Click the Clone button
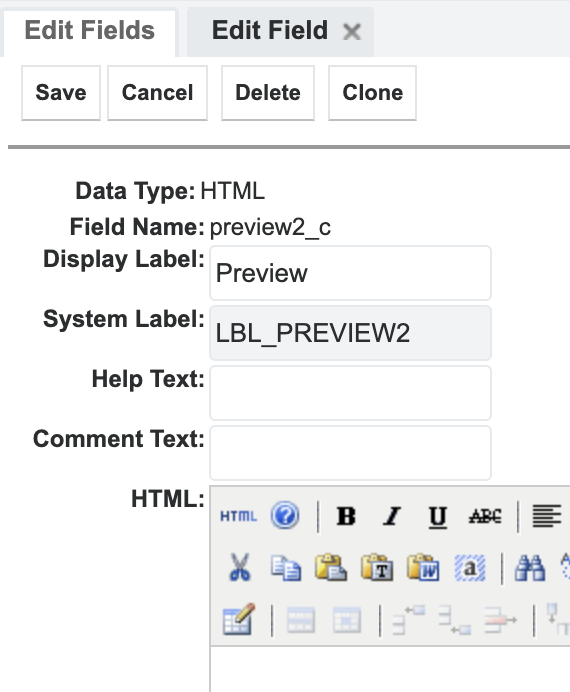Viewport: 570px width, 692px height. pyautogui.click(x=372, y=93)
